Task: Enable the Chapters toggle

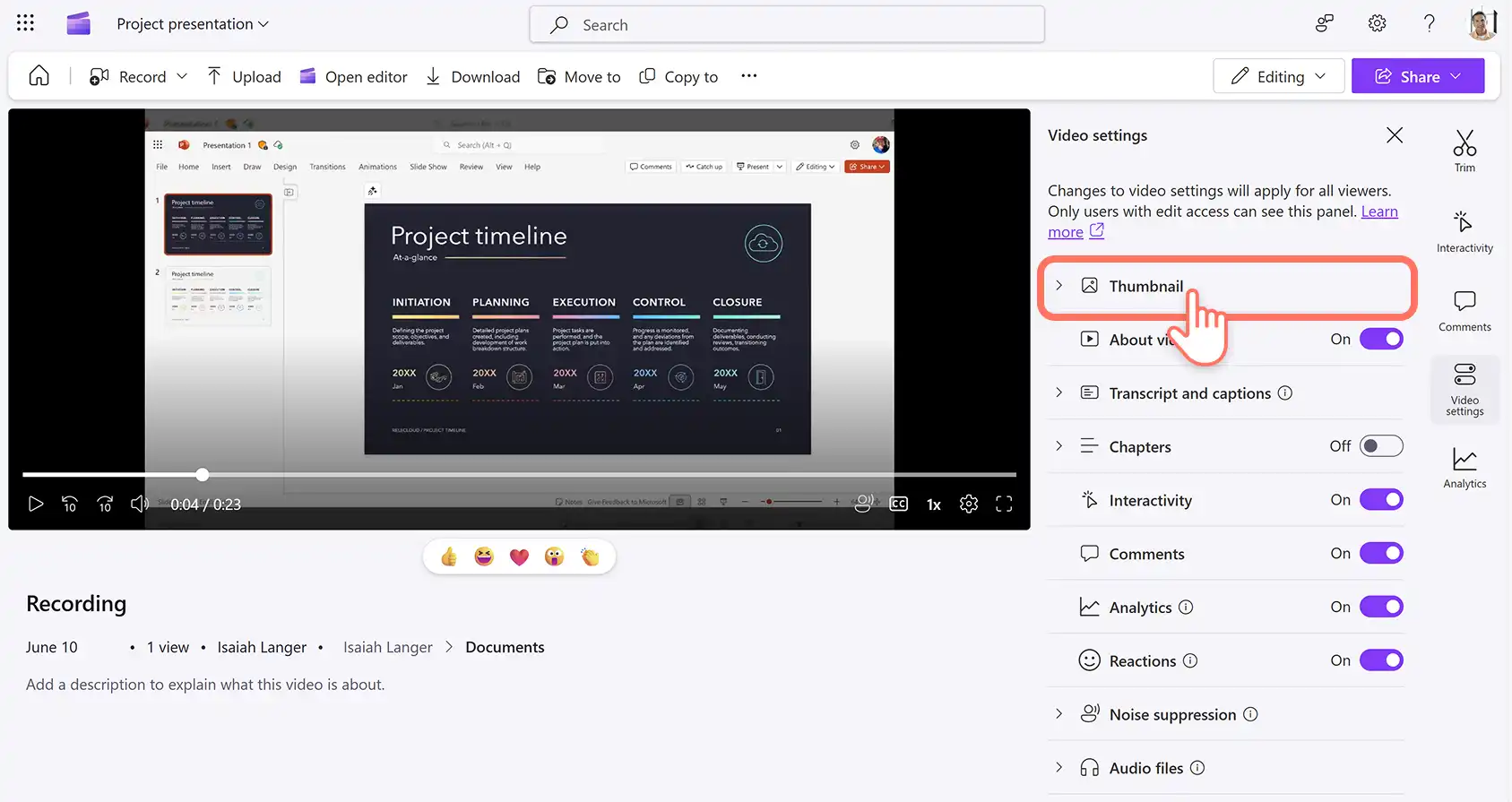Action: click(1381, 446)
